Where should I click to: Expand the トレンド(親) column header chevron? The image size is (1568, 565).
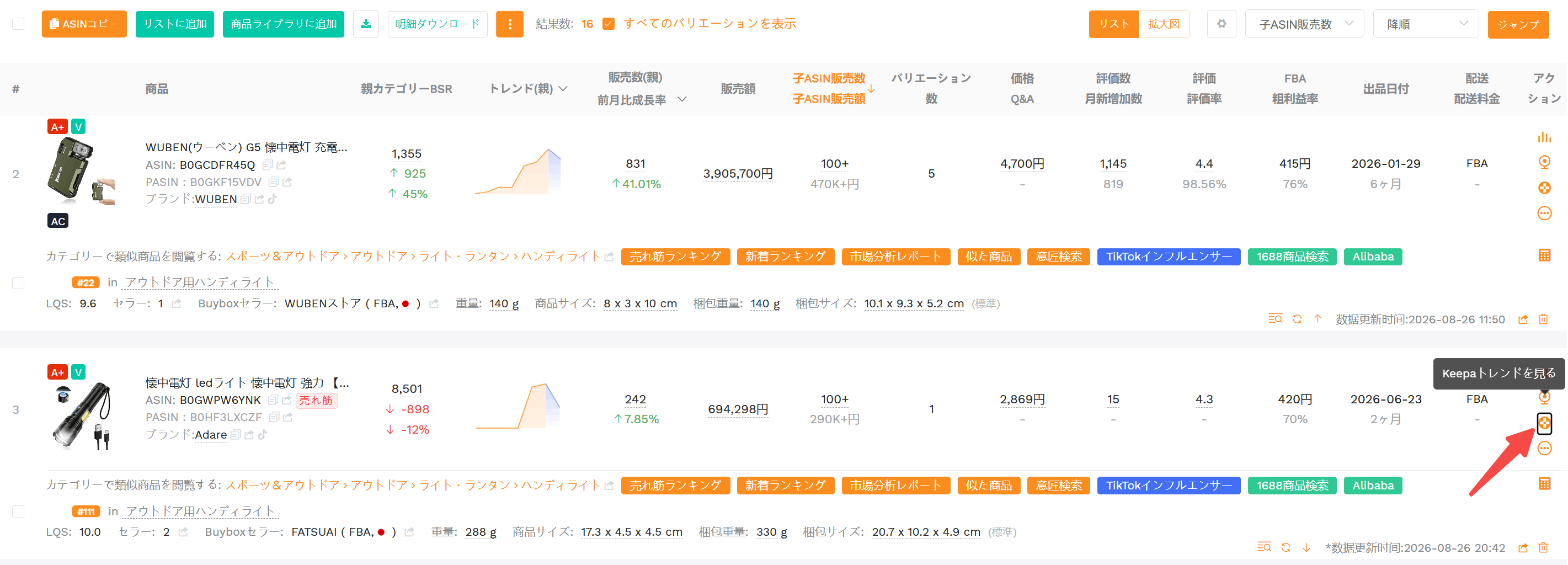pos(563,89)
